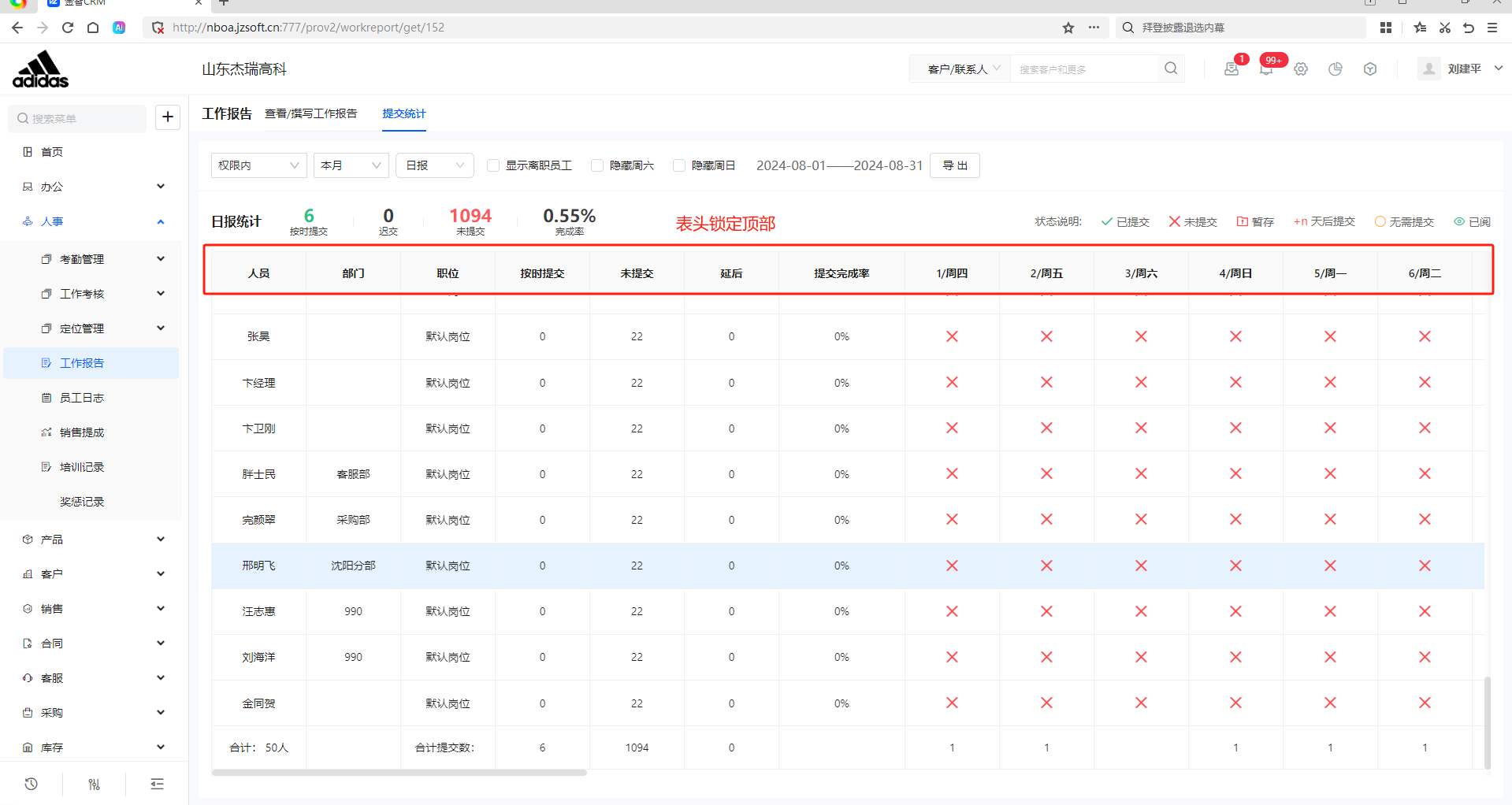Open the pie chart icon in header
Screen dimensions: 1512x805
coord(1336,69)
